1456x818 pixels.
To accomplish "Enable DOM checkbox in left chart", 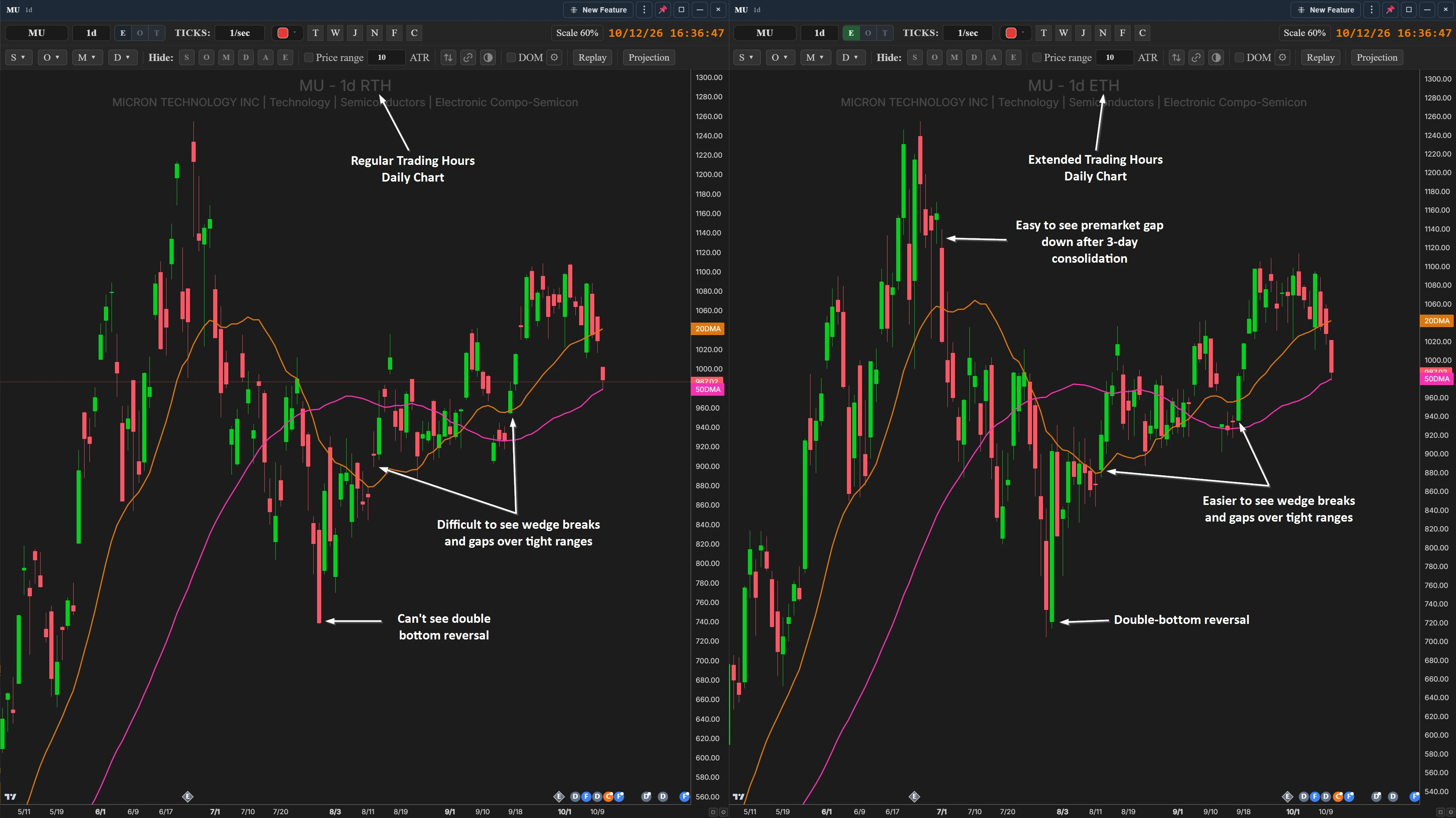I will point(511,58).
